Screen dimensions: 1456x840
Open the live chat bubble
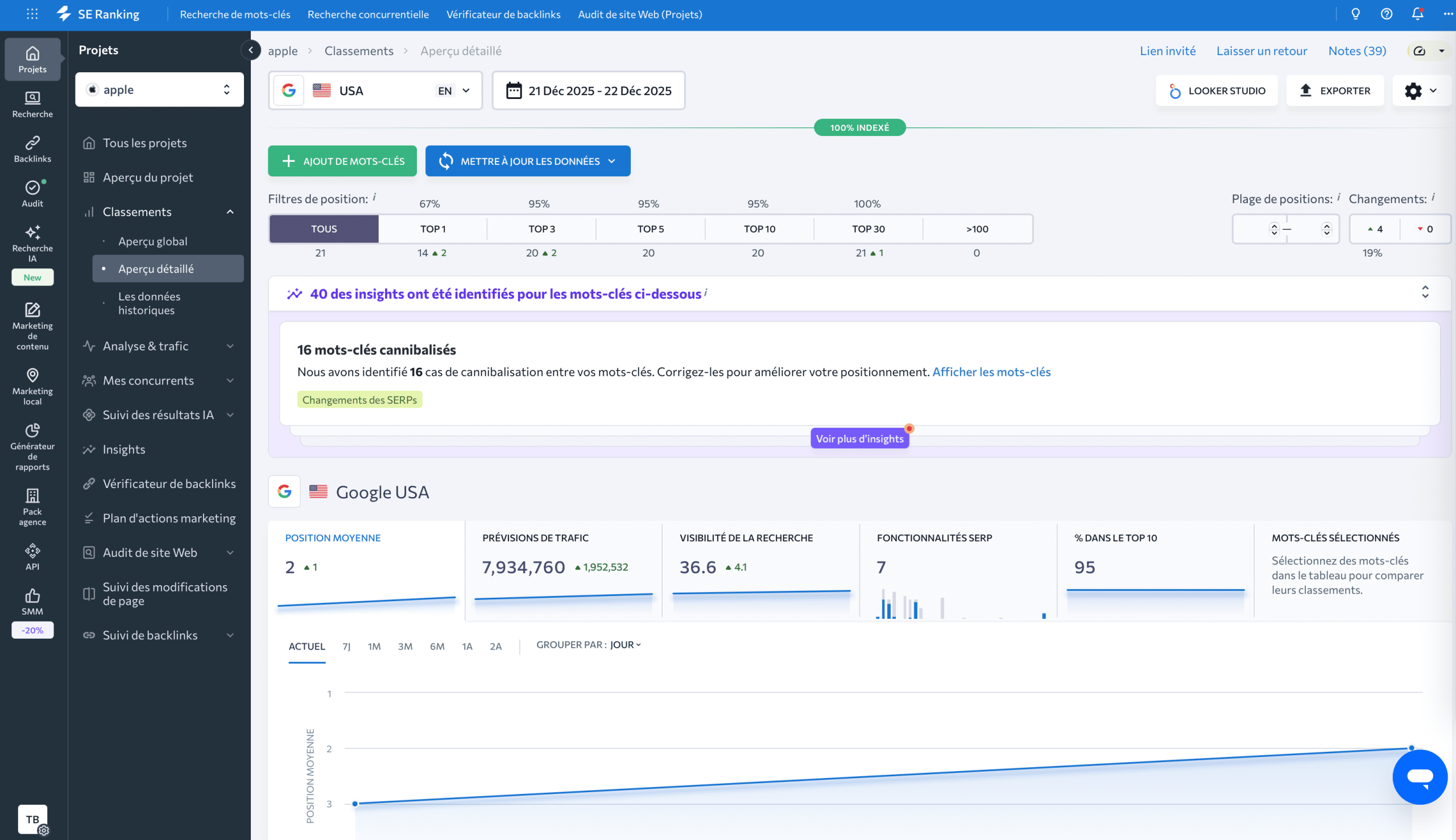[x=1419, y=776]
